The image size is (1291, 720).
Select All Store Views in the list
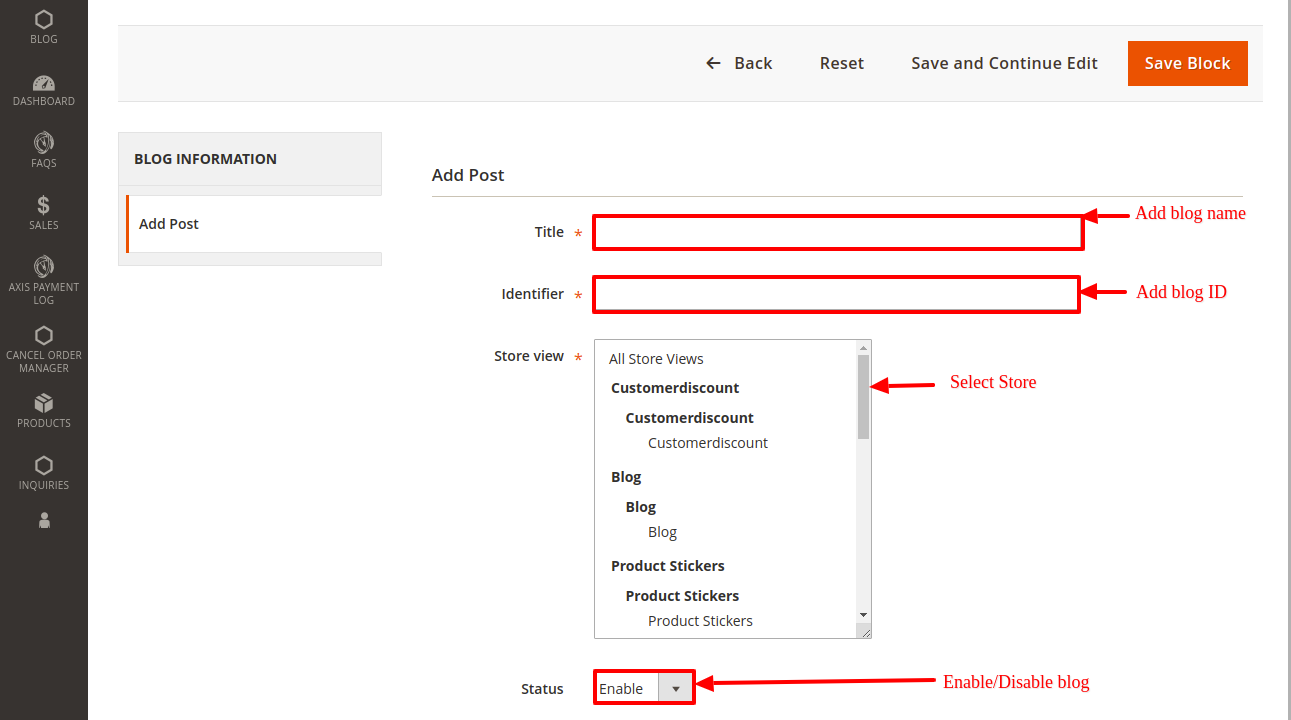656,359
